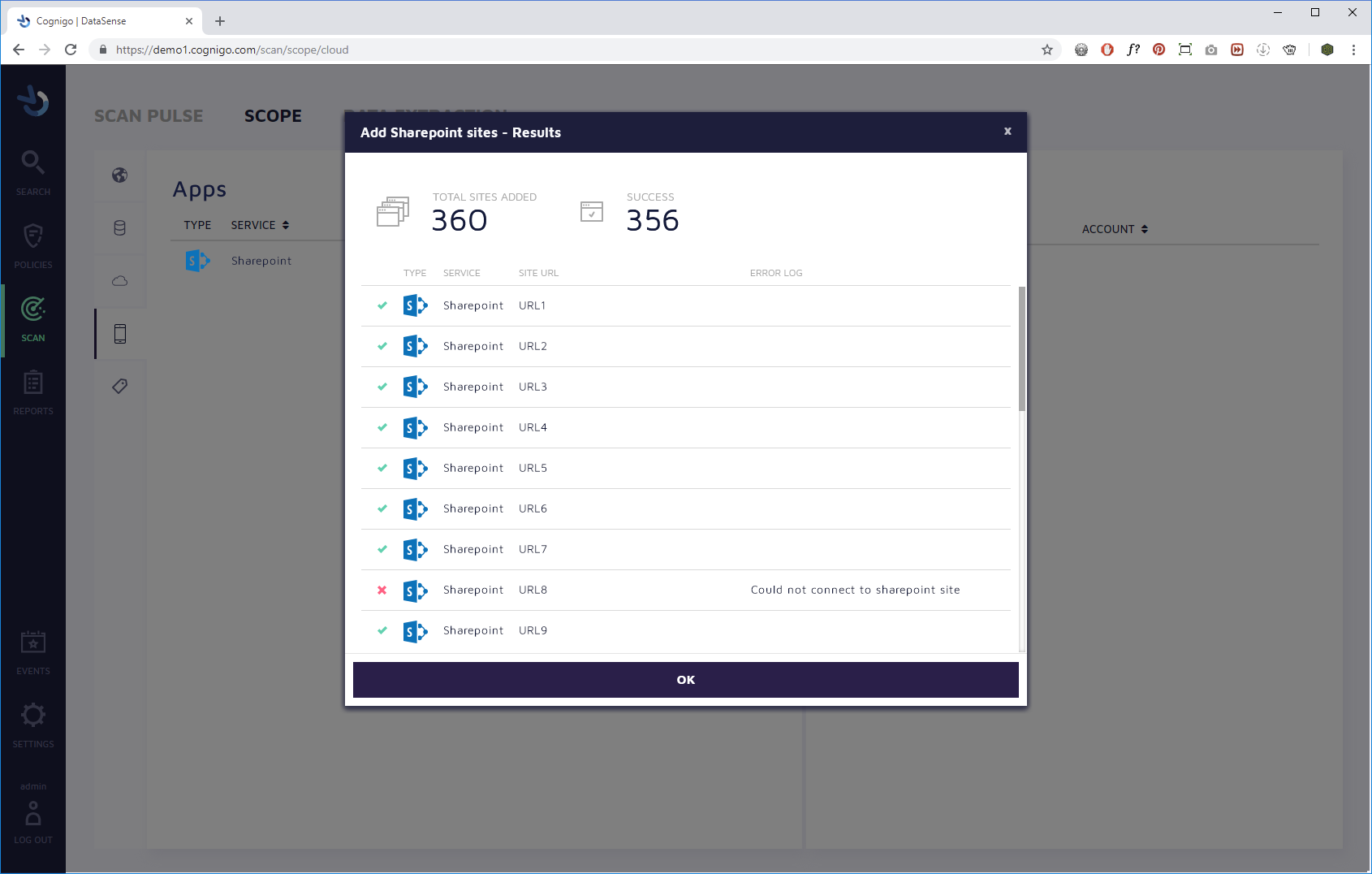
Task: Close the Cognigo DataSense browser tab
Action: pos(189,21)
